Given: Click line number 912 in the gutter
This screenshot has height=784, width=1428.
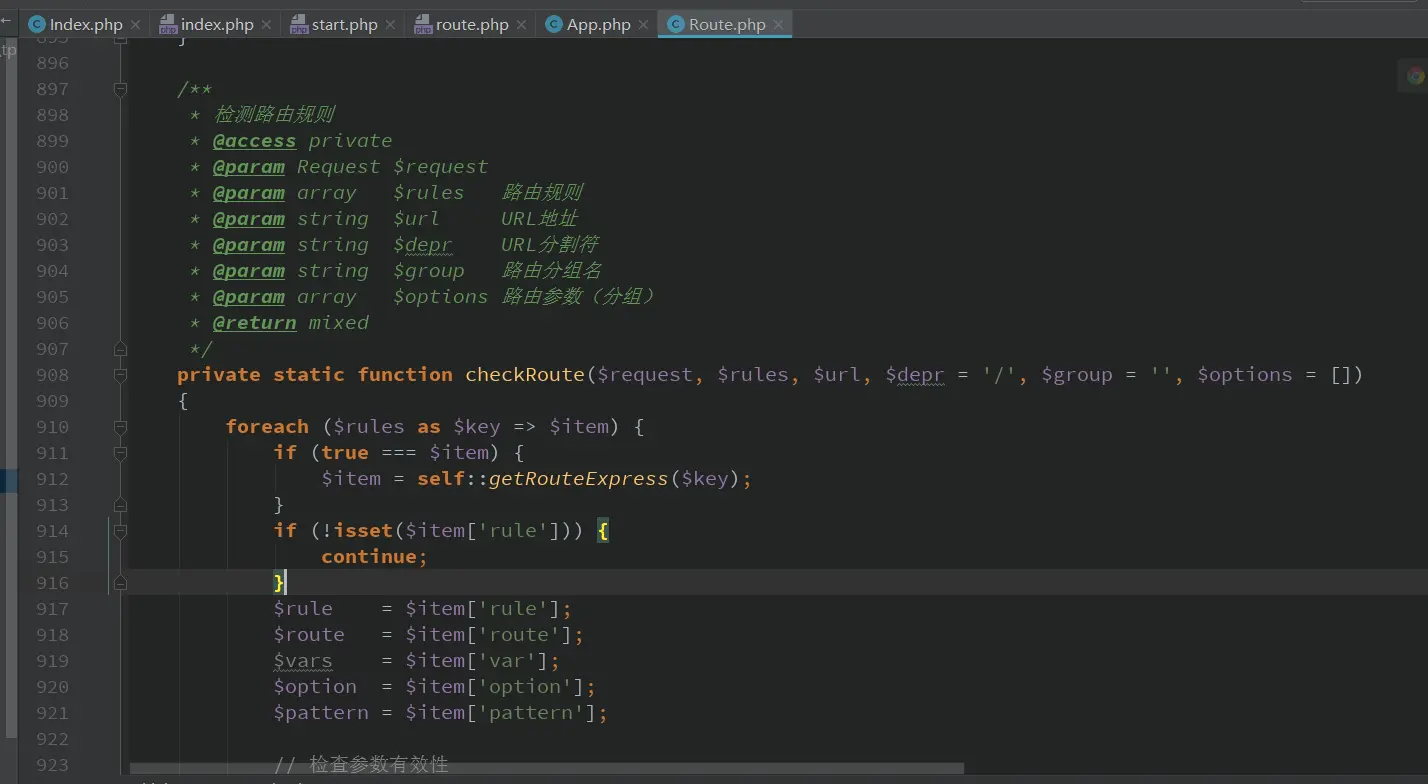Looking at the screenshot, I should 52,479.
